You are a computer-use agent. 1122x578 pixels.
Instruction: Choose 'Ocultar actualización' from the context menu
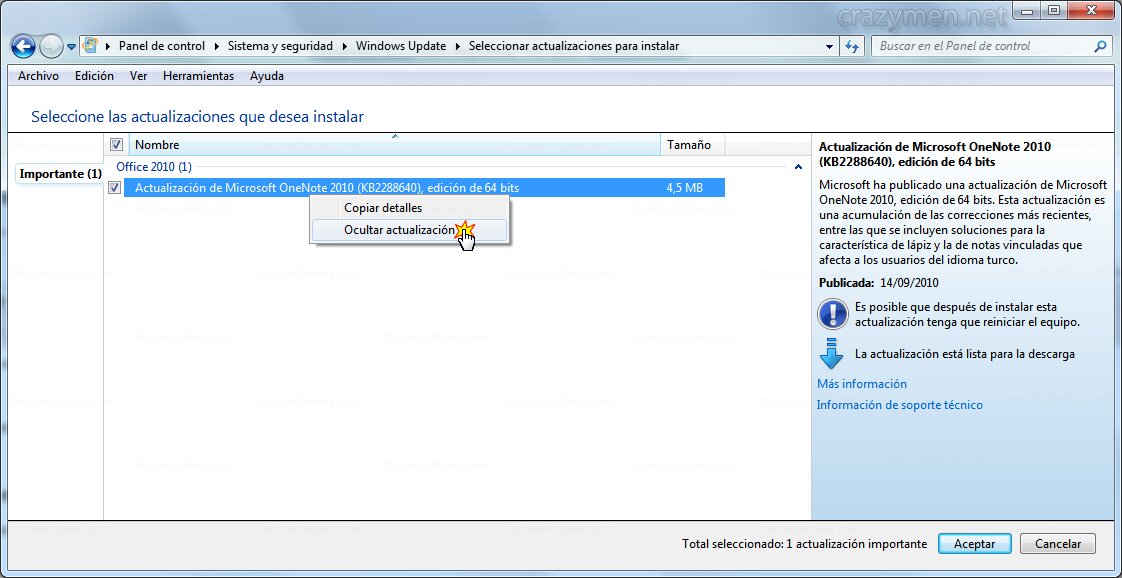coord(409,230)
